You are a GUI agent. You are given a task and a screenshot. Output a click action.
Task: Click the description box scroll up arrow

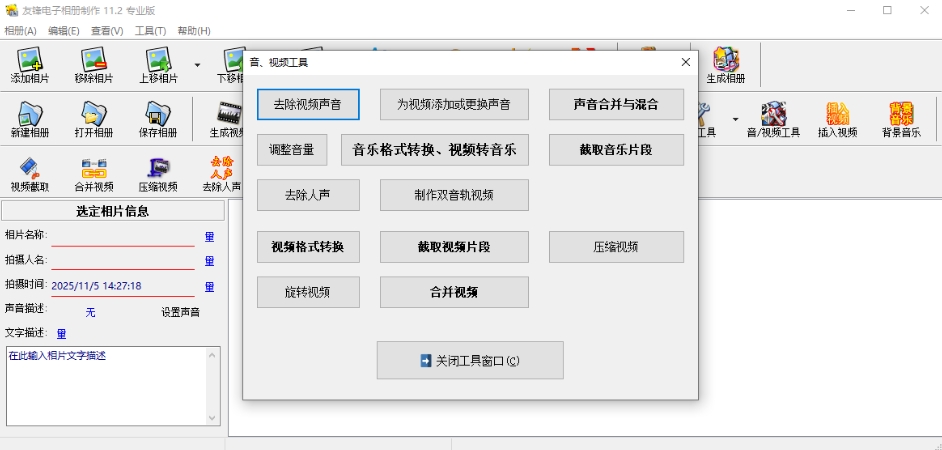point(213,355)
